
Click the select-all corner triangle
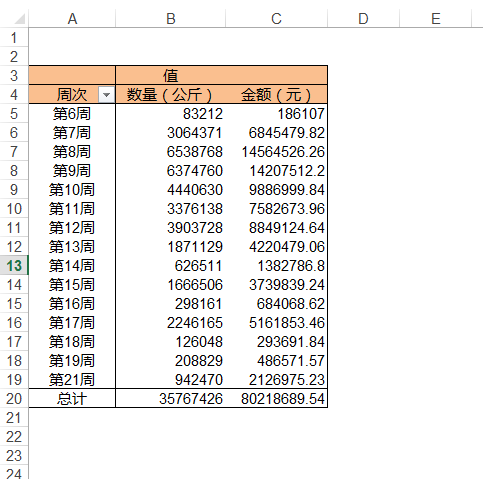pos(20,19)
